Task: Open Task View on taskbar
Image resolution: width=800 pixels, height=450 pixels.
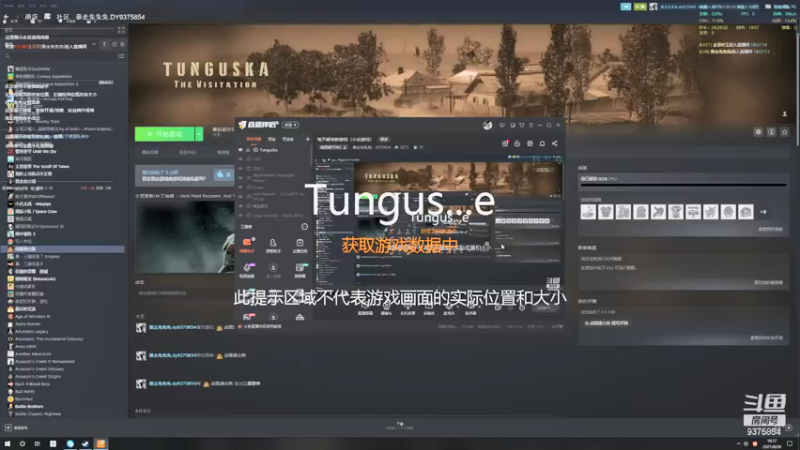Action: (x=37, y=444)
